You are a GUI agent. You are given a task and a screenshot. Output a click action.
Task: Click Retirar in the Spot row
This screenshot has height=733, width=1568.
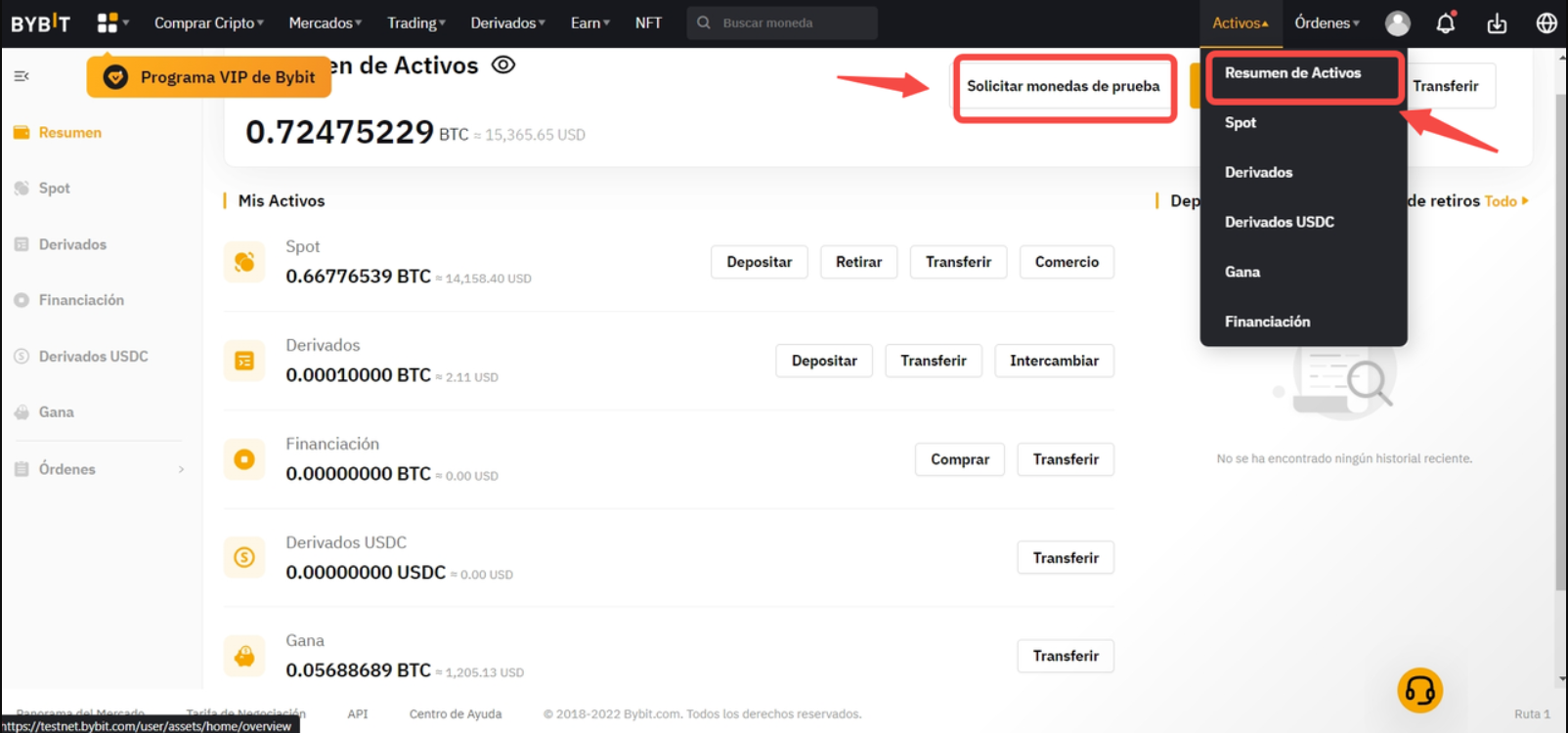point(858,262)
